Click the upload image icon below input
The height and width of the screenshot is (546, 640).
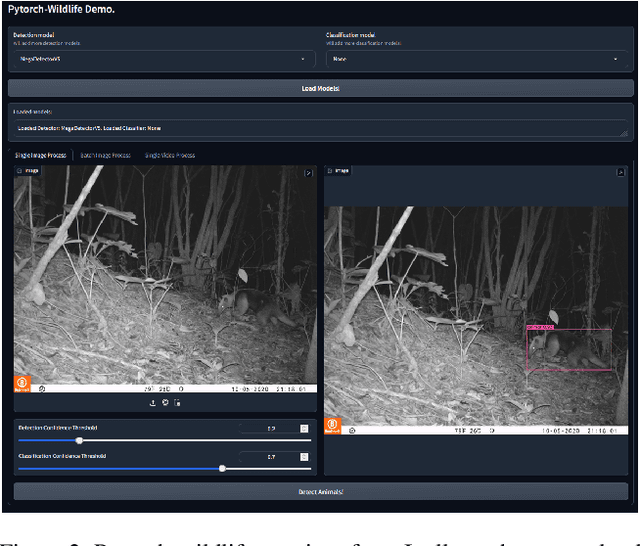coord(153,403)
